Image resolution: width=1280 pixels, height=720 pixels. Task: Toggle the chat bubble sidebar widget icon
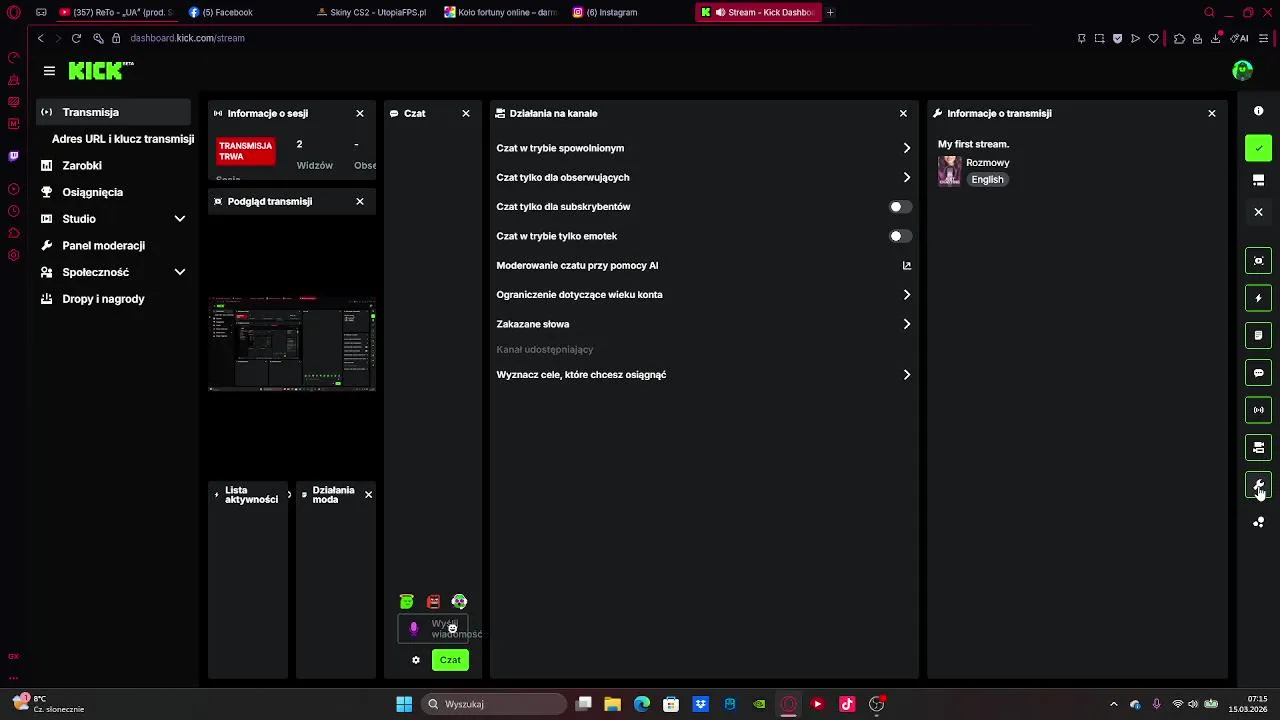point(1258,373)
